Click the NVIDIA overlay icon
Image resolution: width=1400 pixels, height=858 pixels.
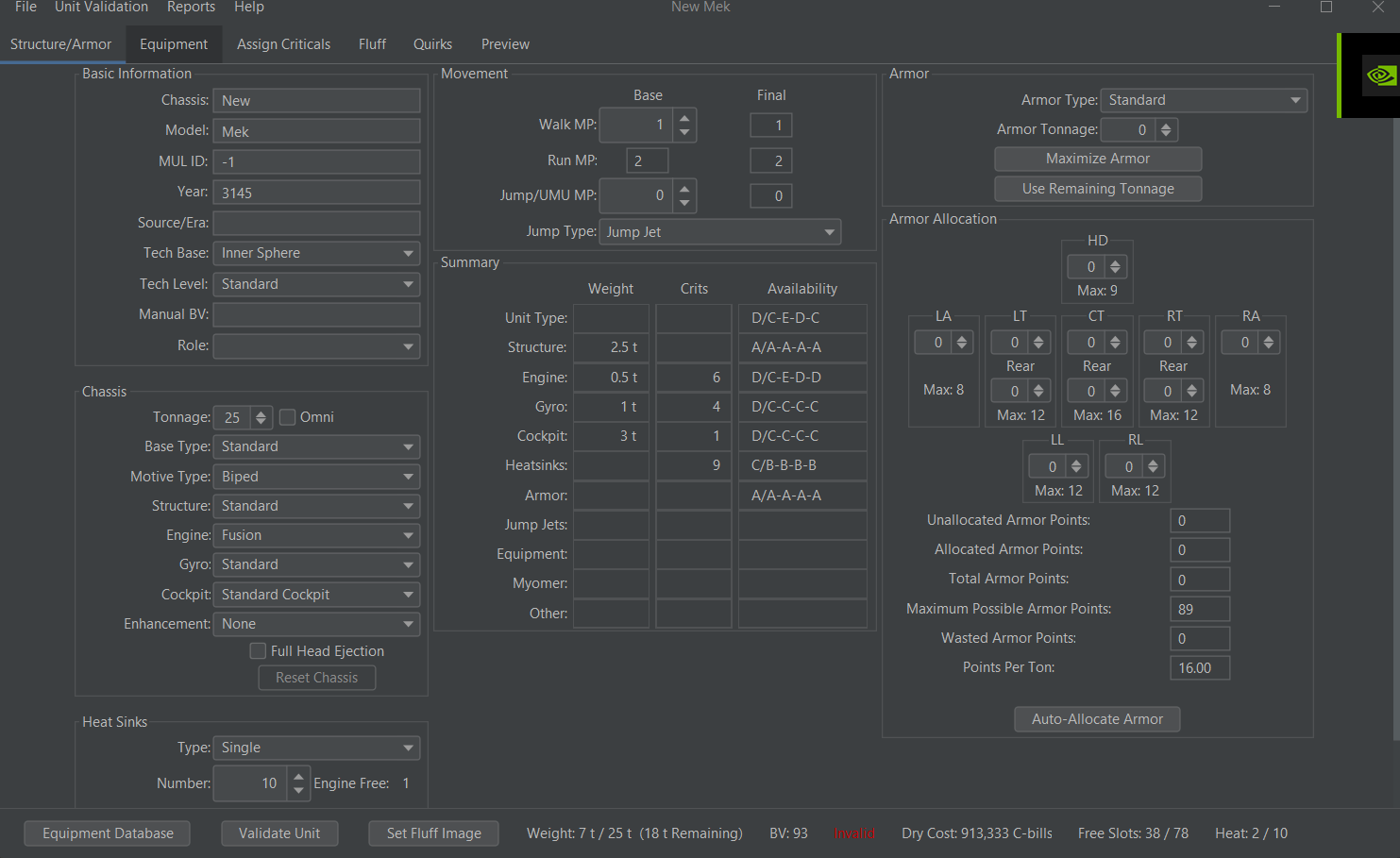1380,76
